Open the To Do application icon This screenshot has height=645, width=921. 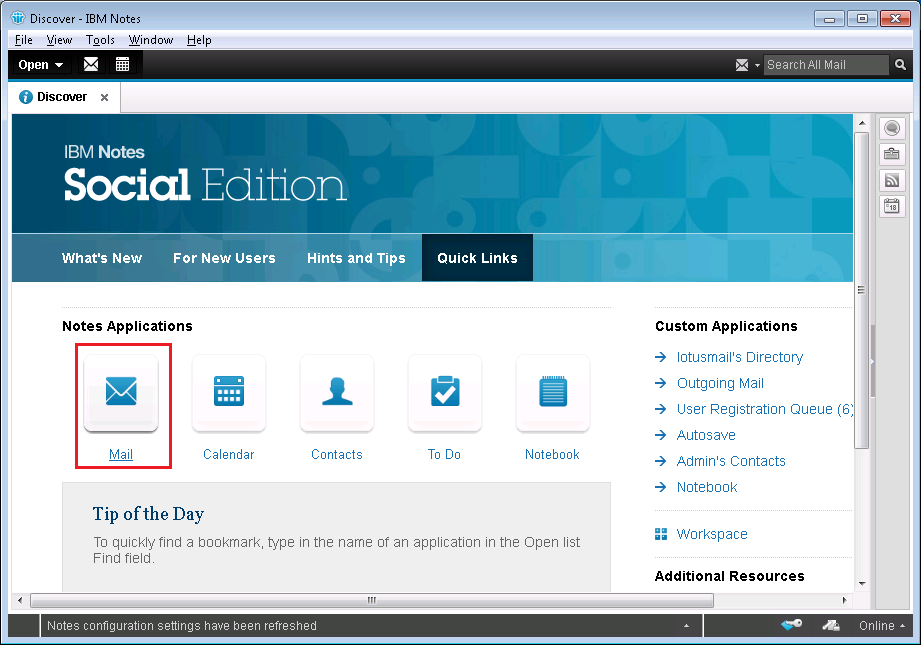445,392
